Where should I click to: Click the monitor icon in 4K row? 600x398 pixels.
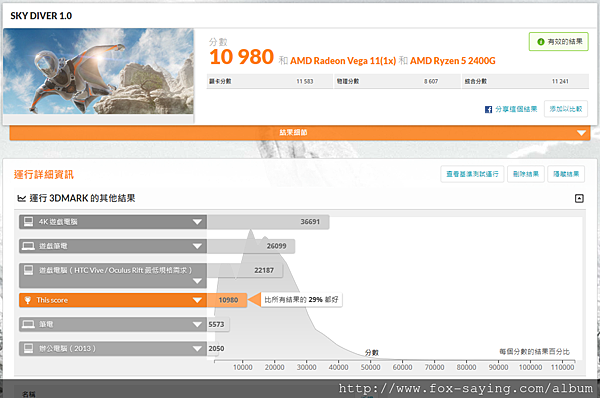28,222
